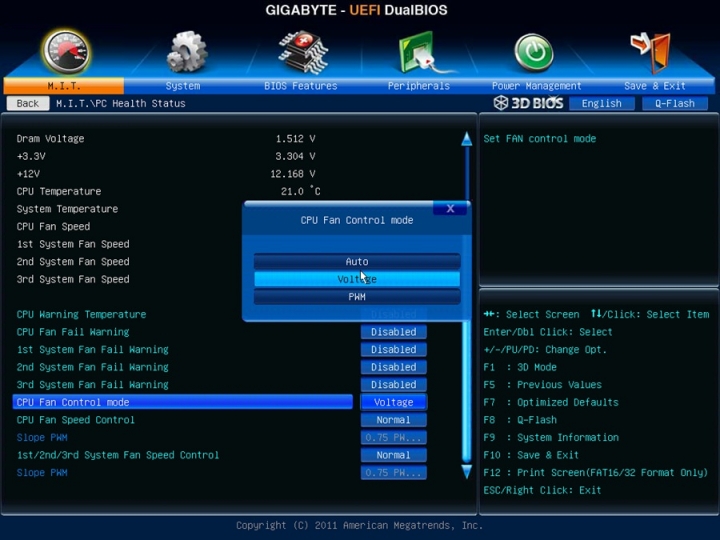Go to the Peripherals tab
The width and height of the screenshot is (720, 540).
point(419,86)
